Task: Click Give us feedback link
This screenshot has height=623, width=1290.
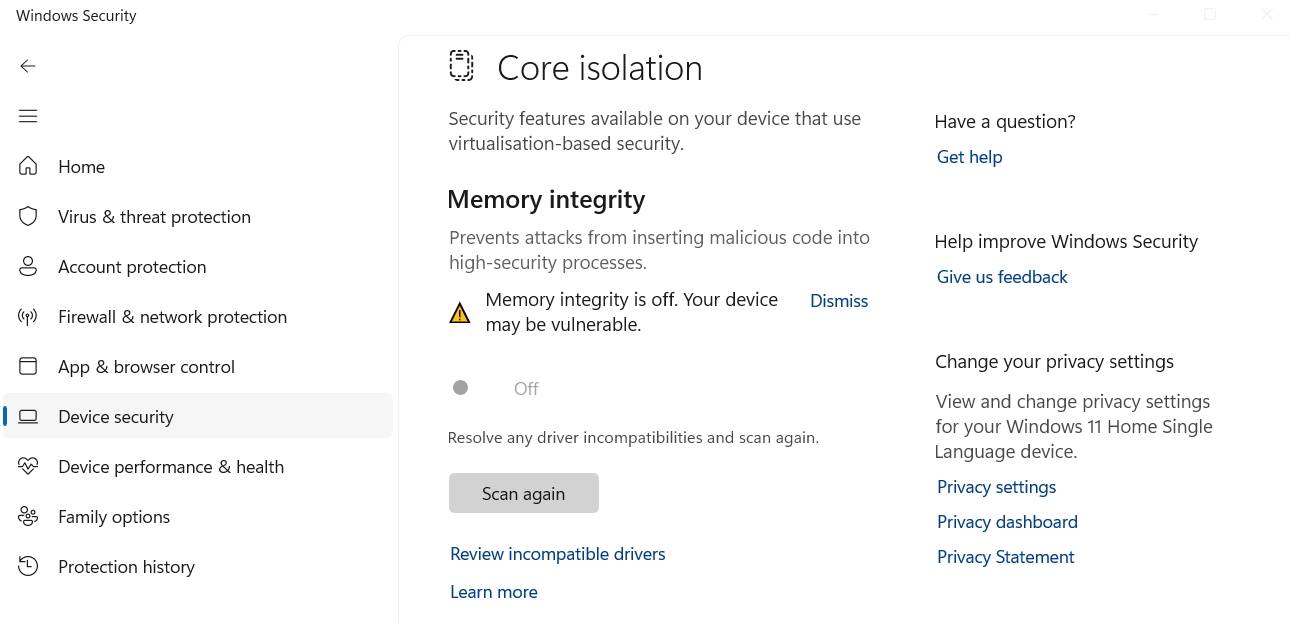Action: (x=1002, y=277)
